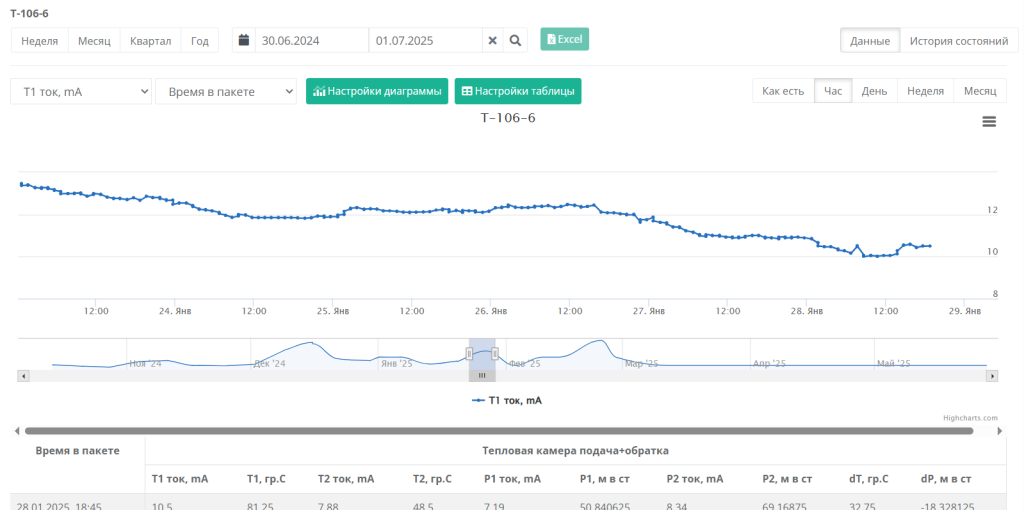This screenshot has height=510, width=1024.
Task: Click table scroll right arrow
Action: pos(1001,431)
